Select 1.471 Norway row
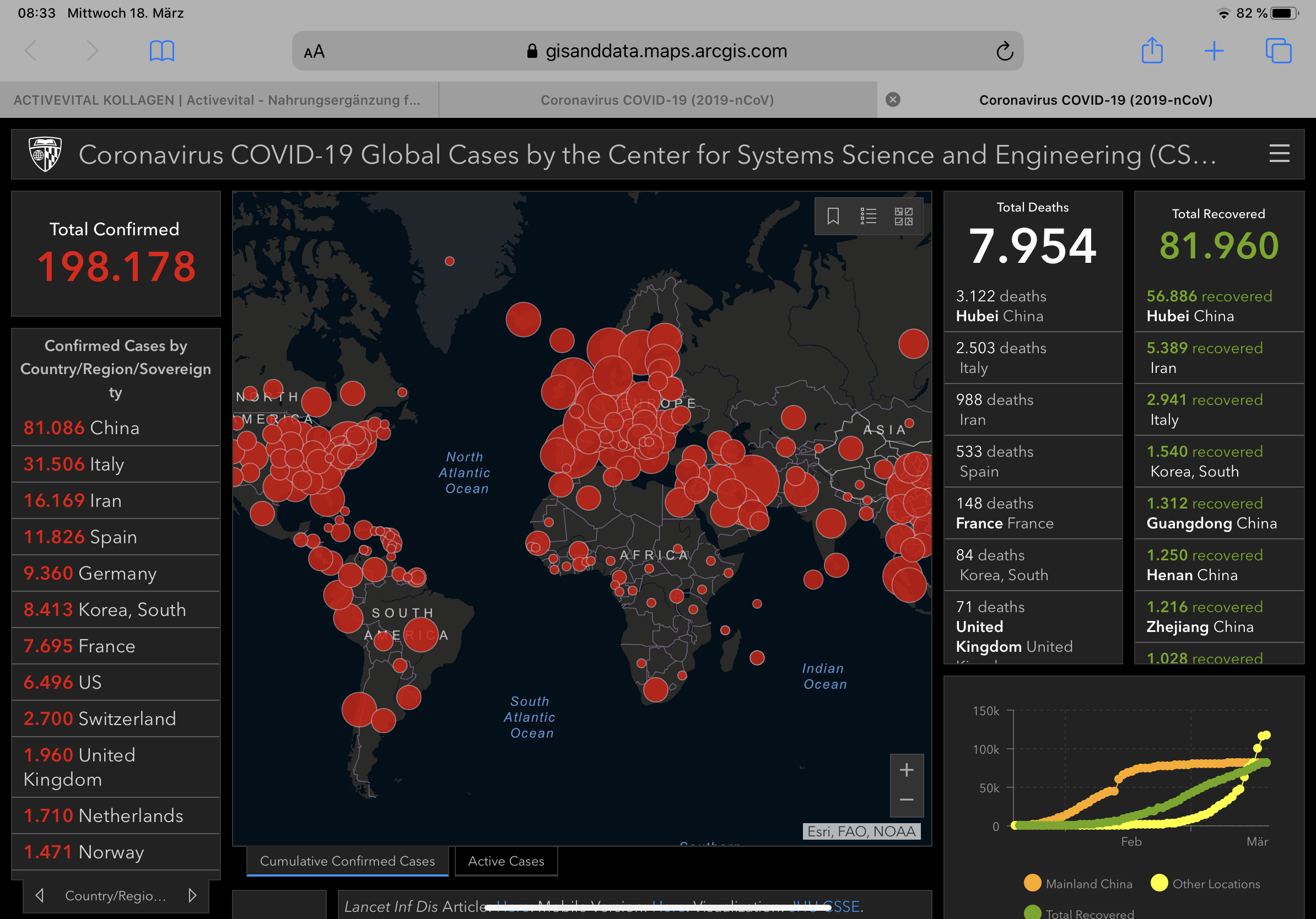 coord(116,852)
